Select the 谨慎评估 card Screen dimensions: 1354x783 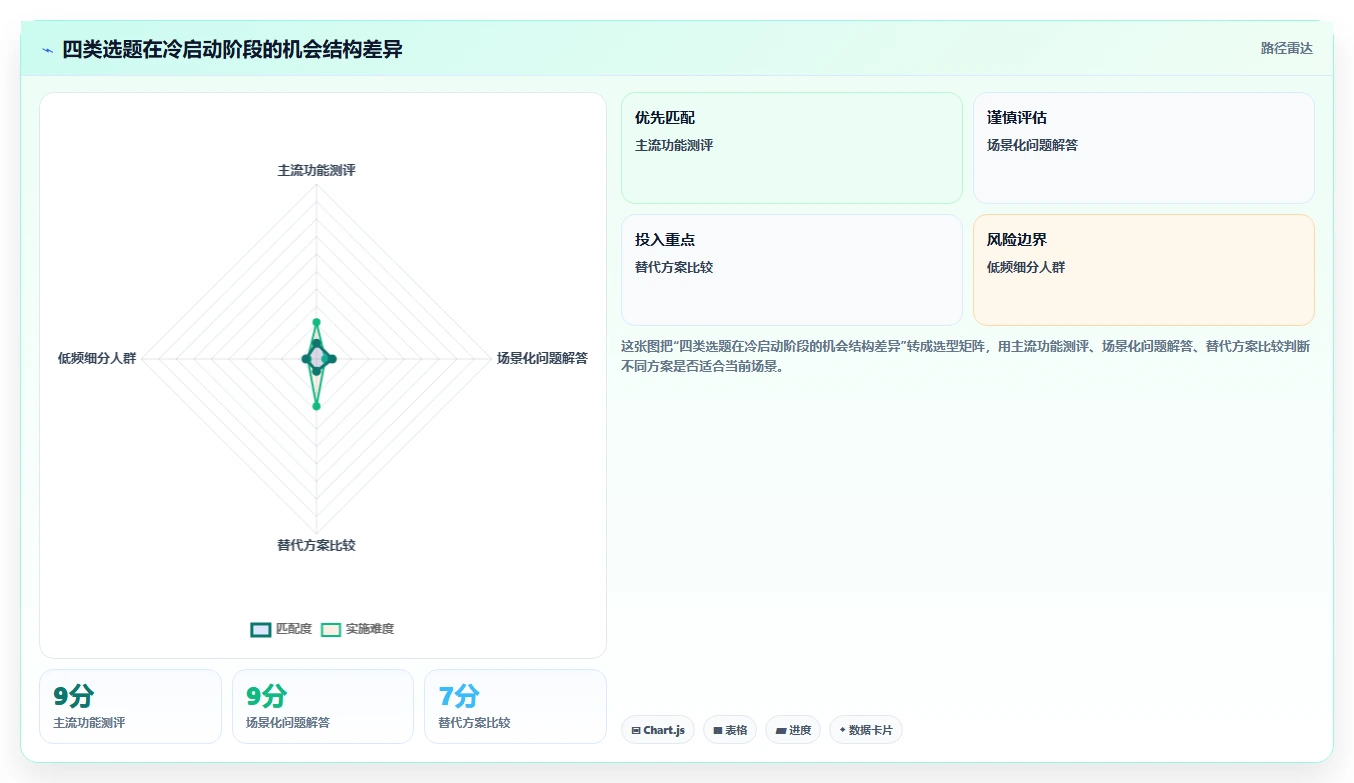[x=1144, y=148]
